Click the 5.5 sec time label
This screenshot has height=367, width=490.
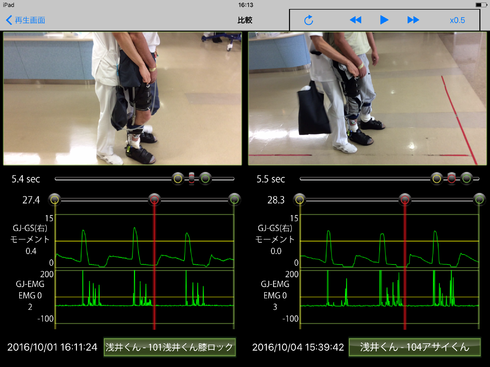[271, 179]
